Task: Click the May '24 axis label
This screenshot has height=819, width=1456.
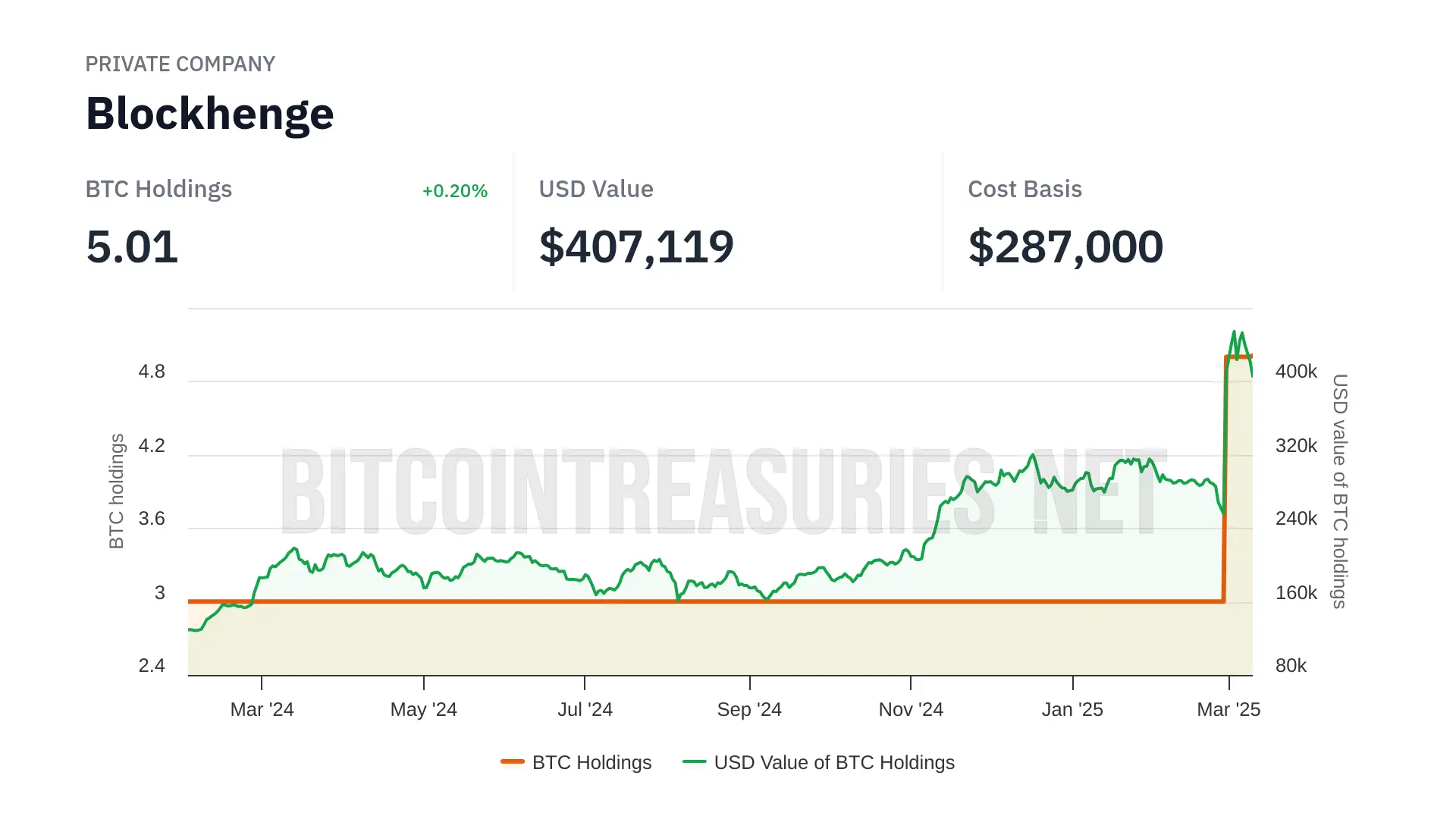Action: (423, 710)
